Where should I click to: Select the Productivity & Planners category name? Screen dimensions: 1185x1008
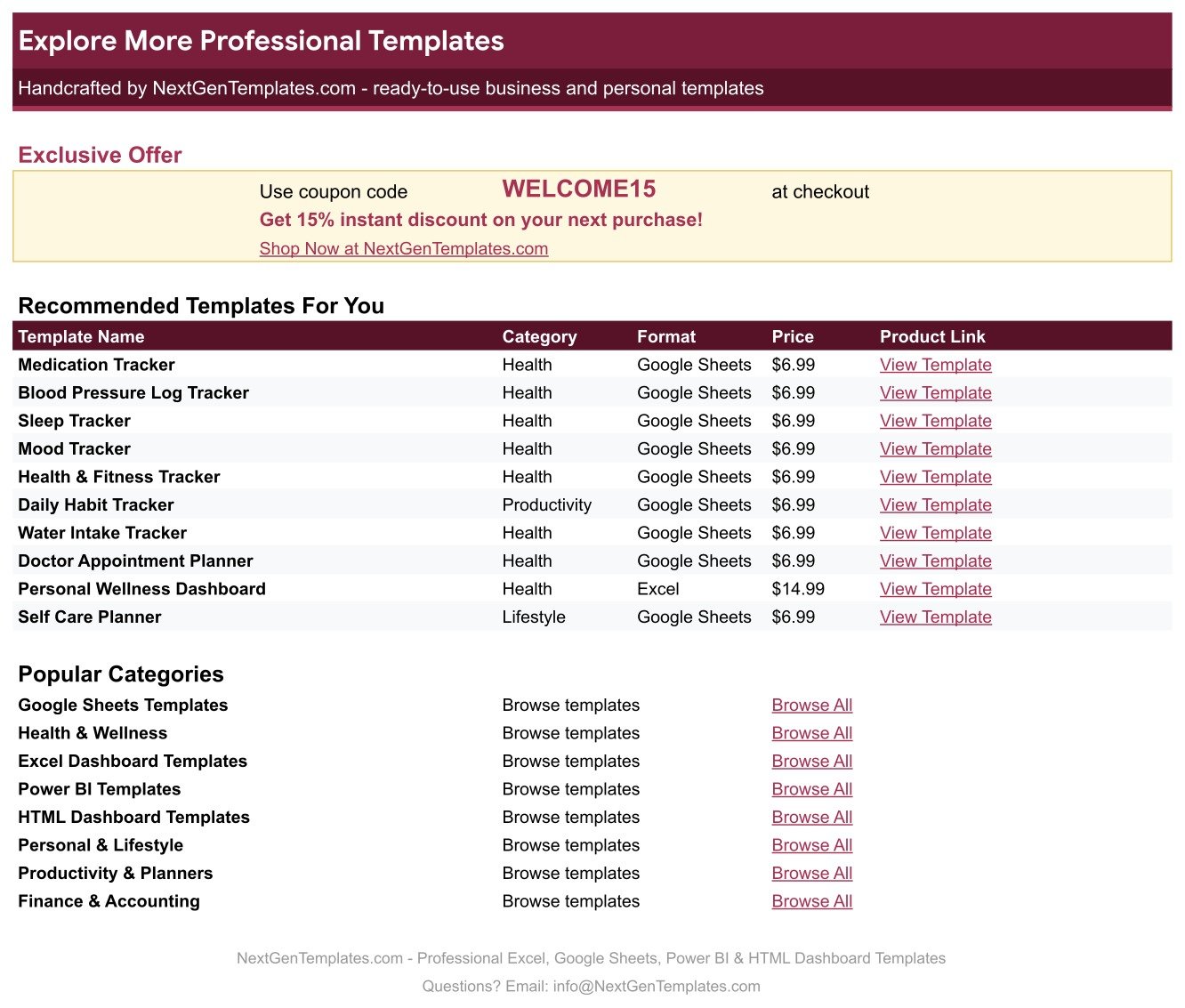coord(116,873)
